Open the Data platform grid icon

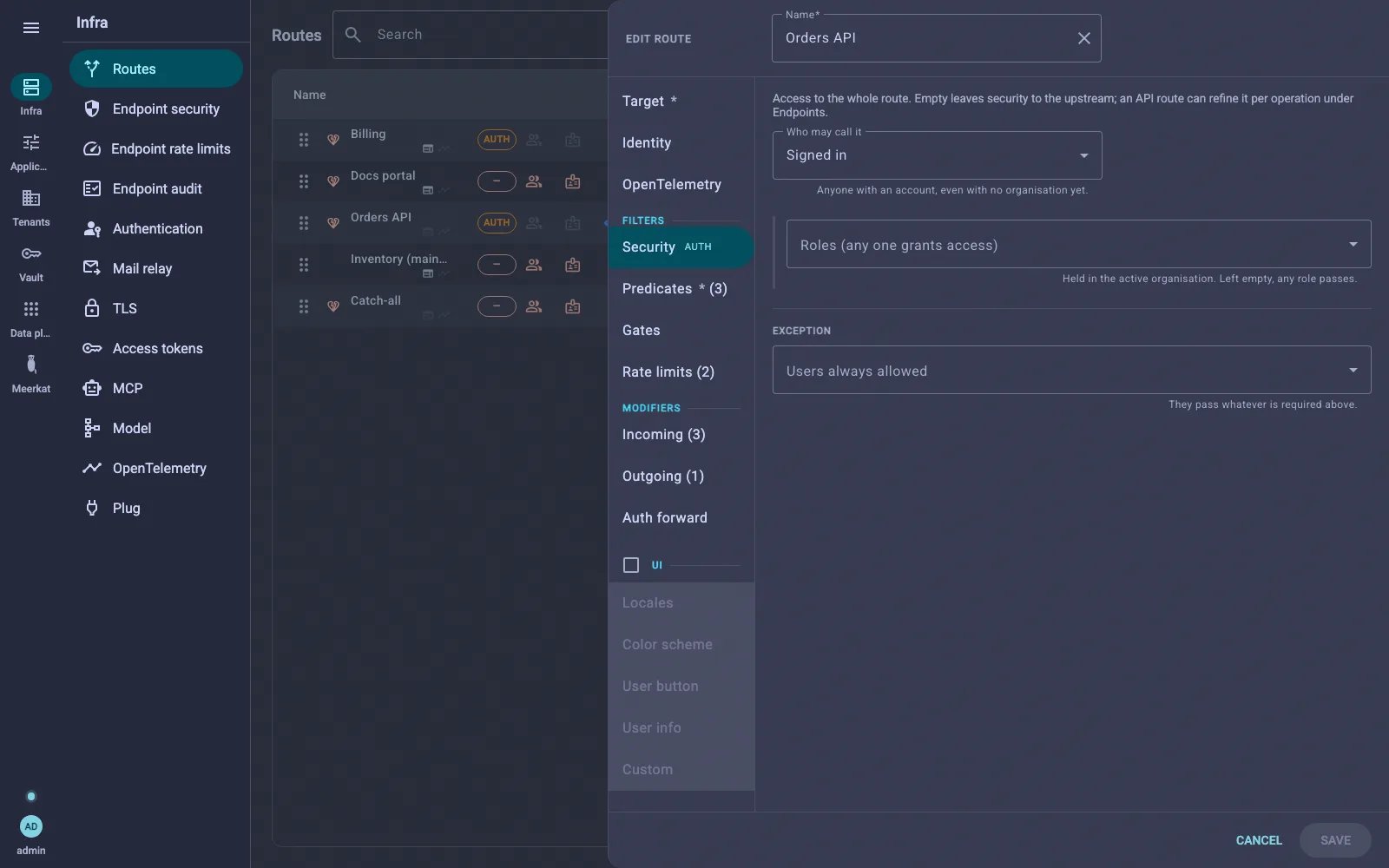pyautogui.click(x=31, y=309)
